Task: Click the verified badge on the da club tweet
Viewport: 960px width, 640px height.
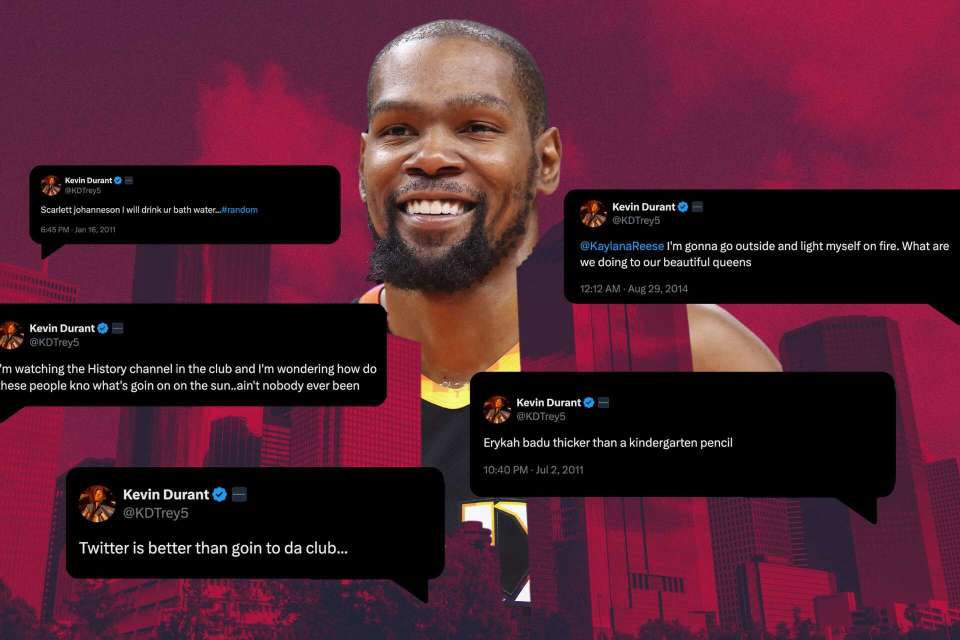Action: click(x=220, y=494)
